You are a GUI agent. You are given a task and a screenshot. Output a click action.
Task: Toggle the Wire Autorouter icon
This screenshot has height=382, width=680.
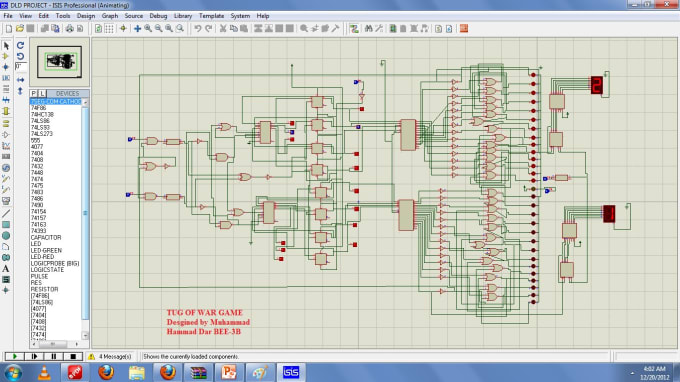tap(354, 29)
